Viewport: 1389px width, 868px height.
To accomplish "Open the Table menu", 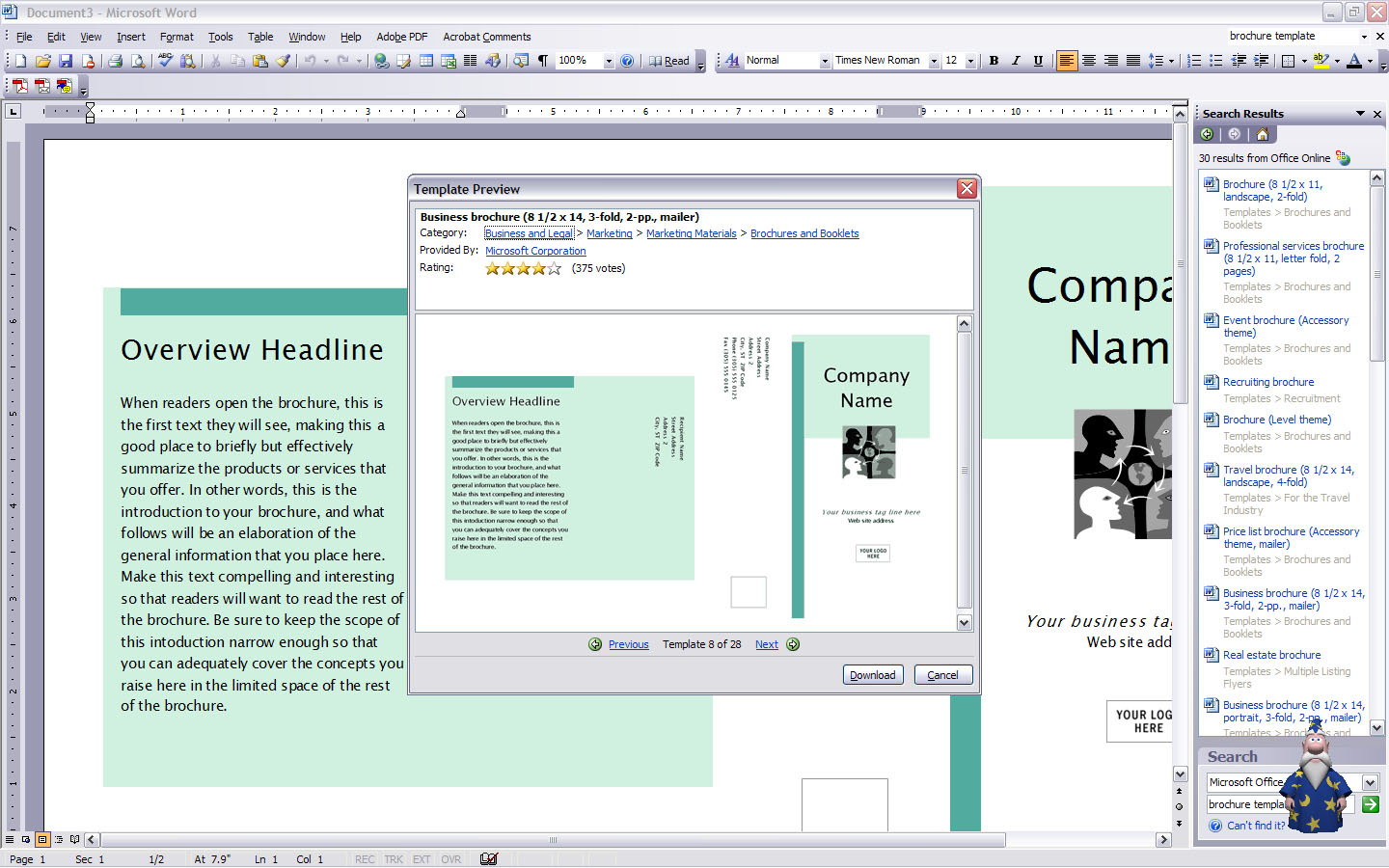I will pos(260,37).
